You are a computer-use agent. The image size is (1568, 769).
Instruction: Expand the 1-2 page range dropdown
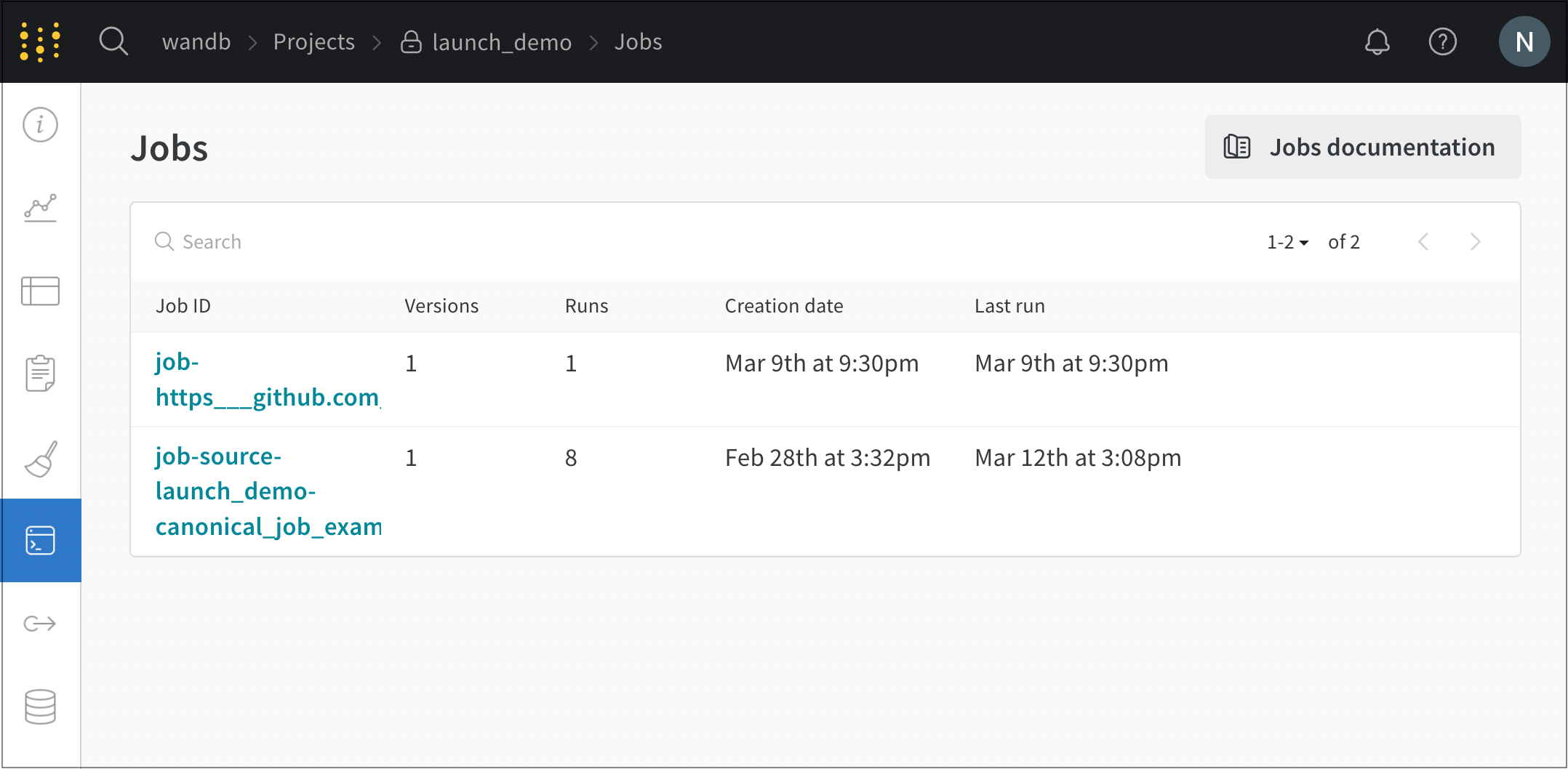[1287, 242]
